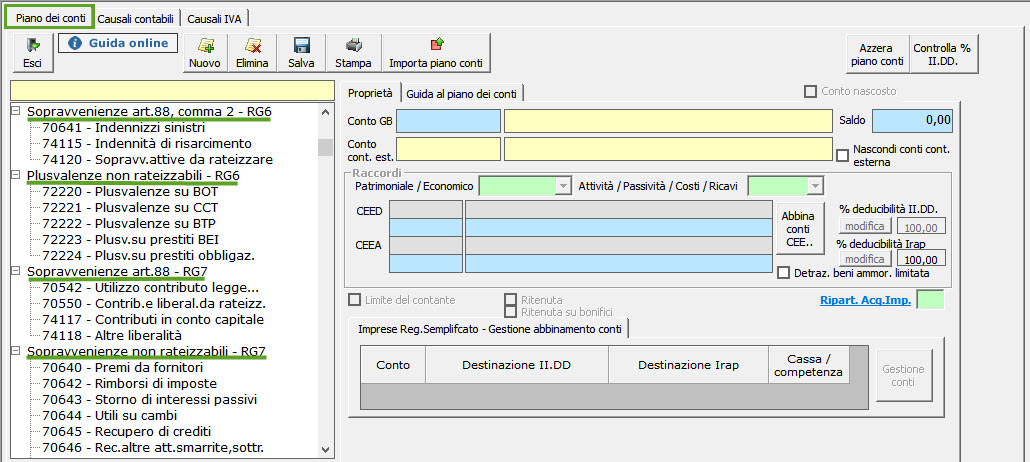
Task: Click the Esci exit icon button
Action: tap(32, 53)
